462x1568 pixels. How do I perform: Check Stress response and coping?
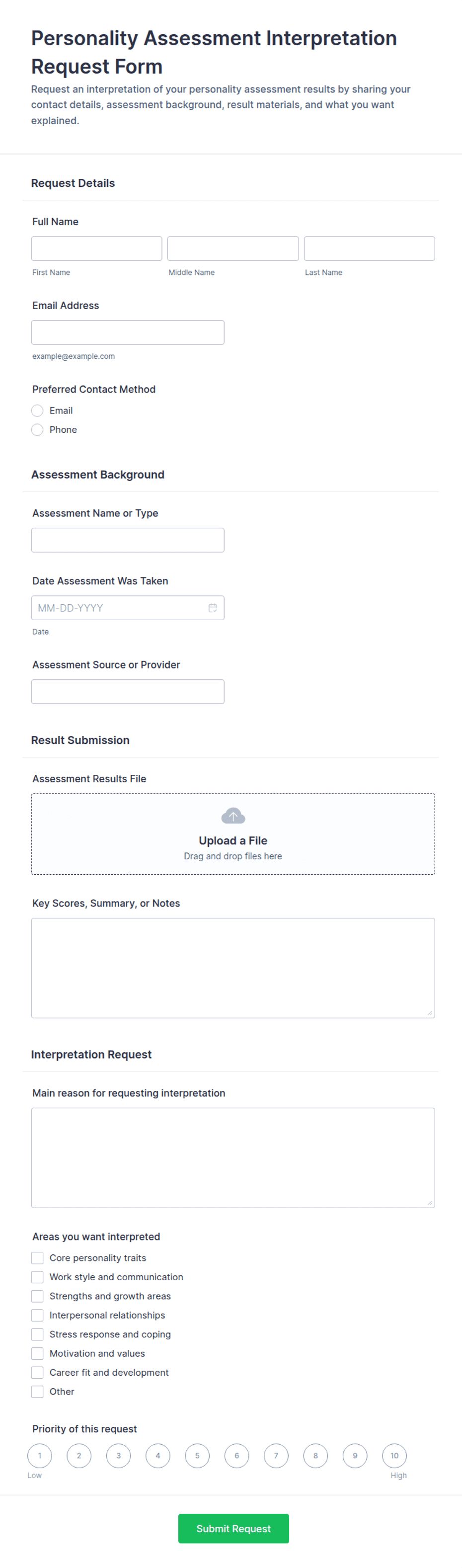coord(37,1334)
